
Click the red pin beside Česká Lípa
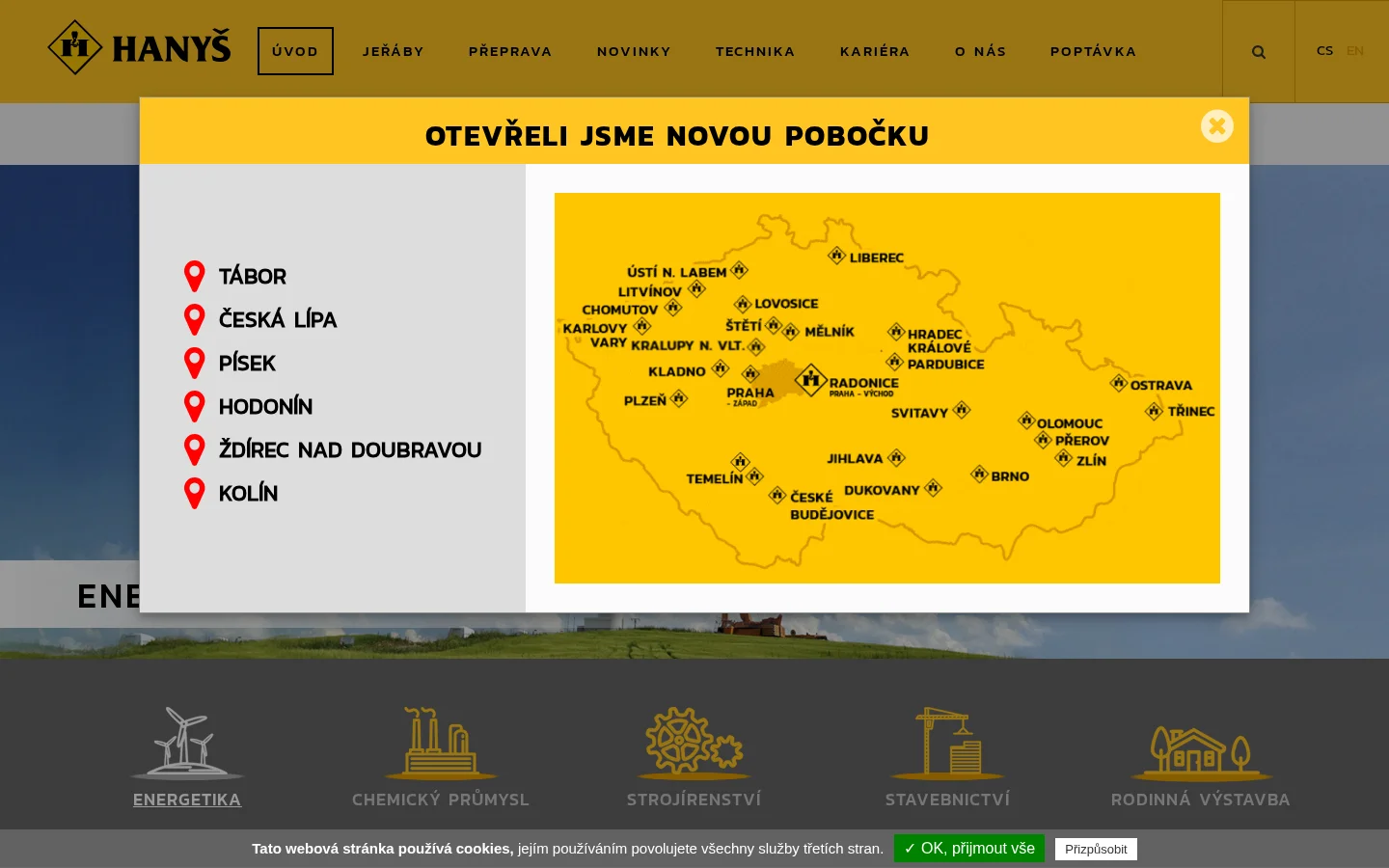pos(195,320)
